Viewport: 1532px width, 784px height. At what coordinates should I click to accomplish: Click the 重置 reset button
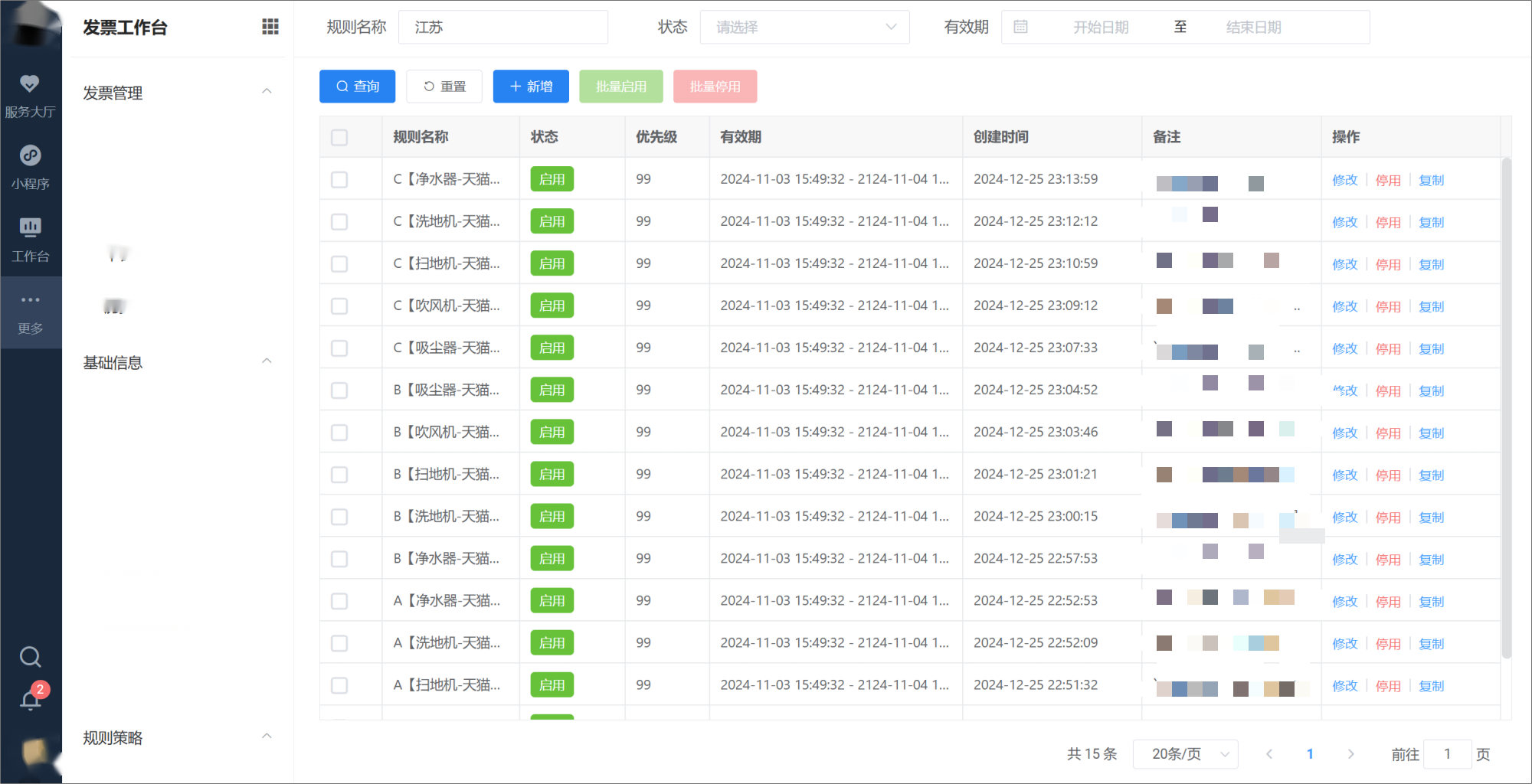click(444, 87)
